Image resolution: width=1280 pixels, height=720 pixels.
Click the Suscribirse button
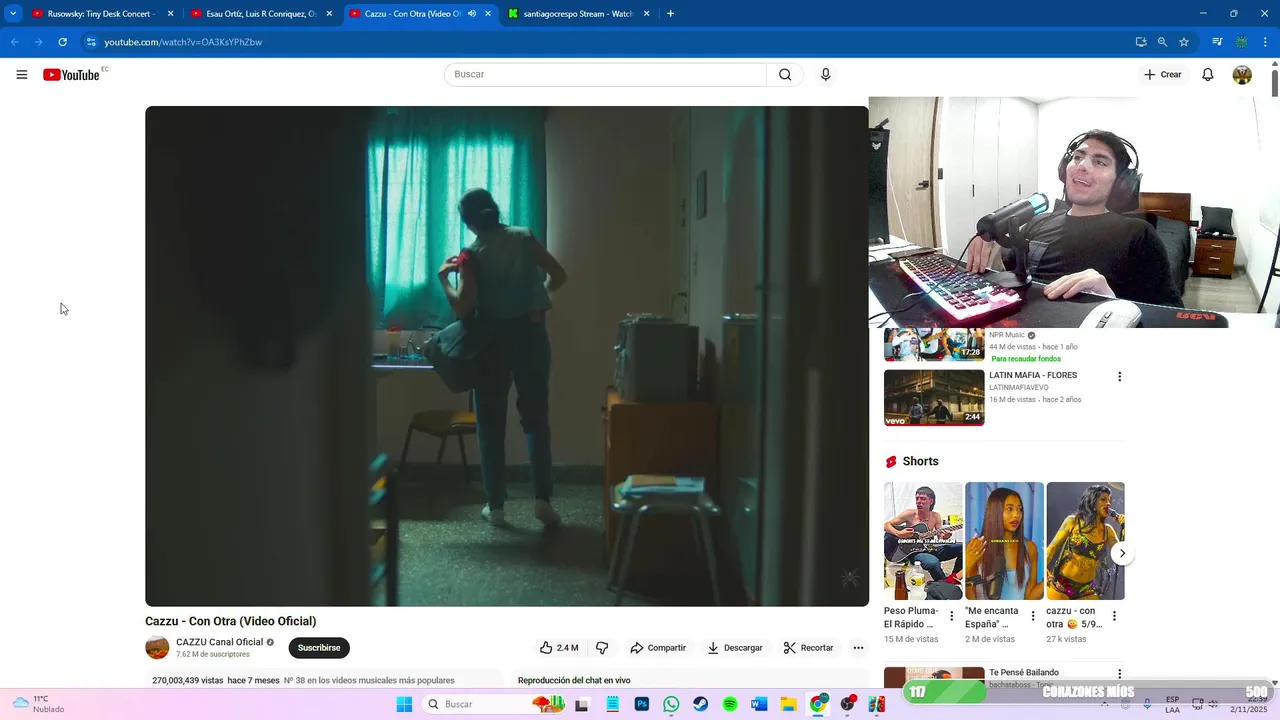coord(319,648)
